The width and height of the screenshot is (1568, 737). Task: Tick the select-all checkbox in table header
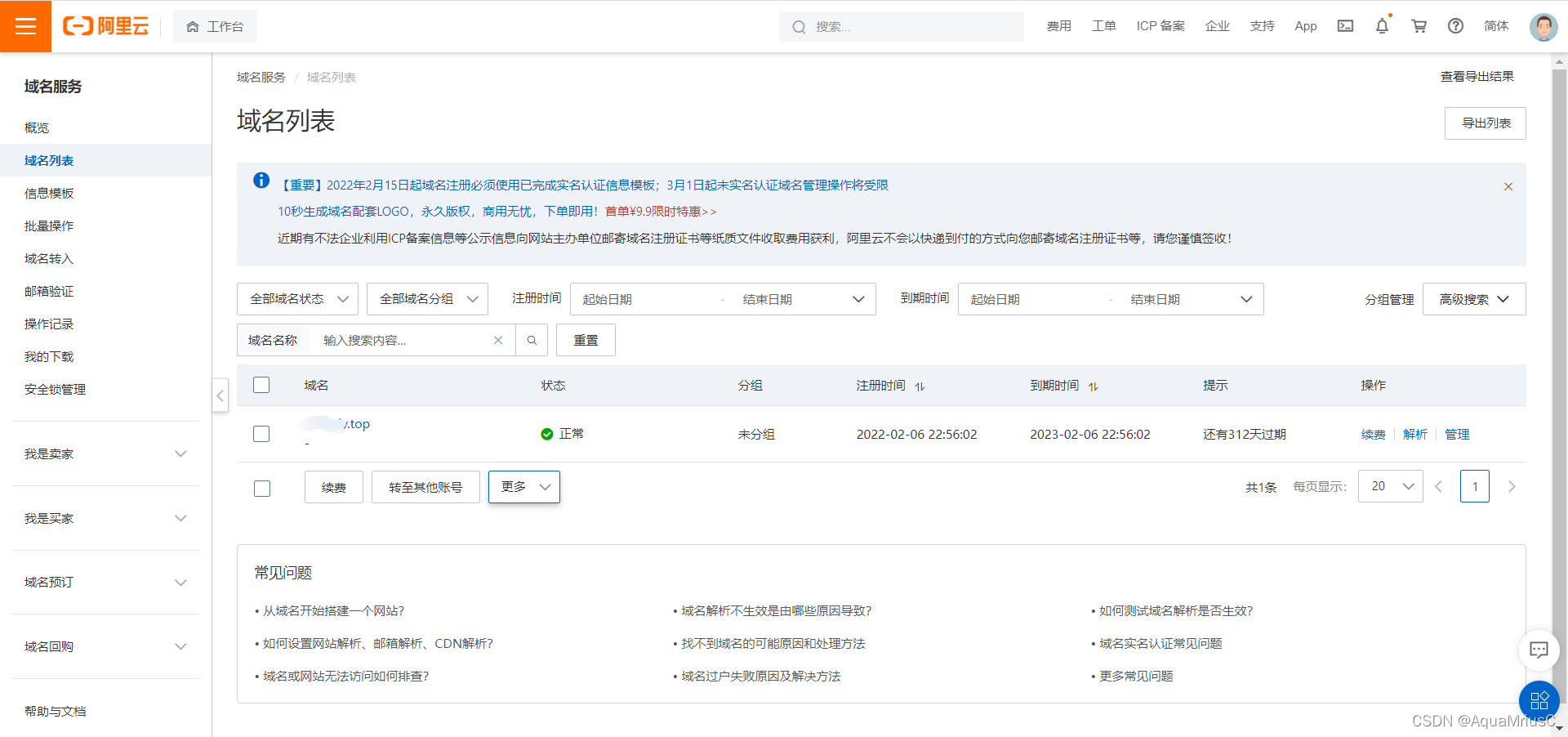[x=261, y=385]
